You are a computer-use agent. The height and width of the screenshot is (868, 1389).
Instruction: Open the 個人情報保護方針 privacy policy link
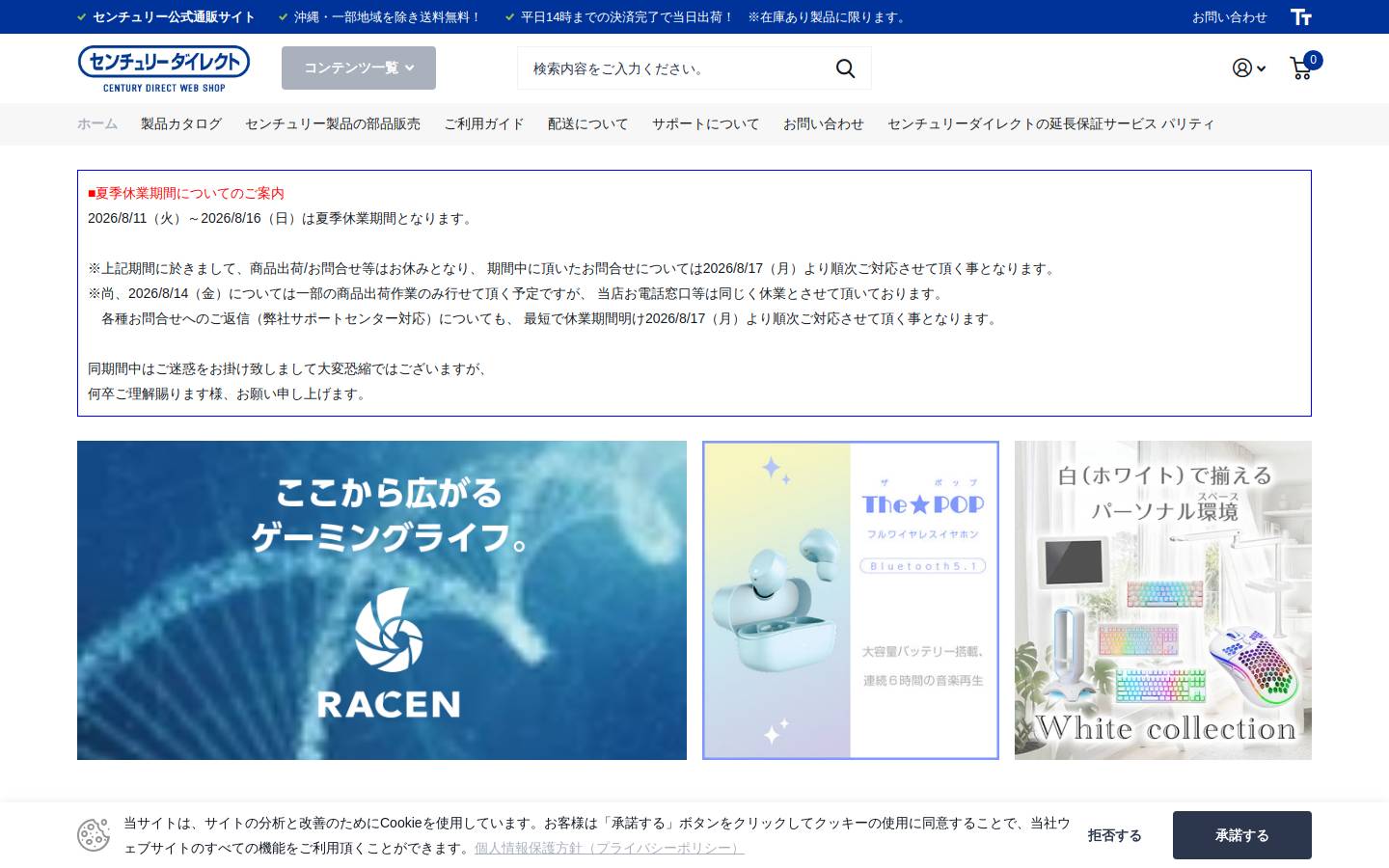609,848
